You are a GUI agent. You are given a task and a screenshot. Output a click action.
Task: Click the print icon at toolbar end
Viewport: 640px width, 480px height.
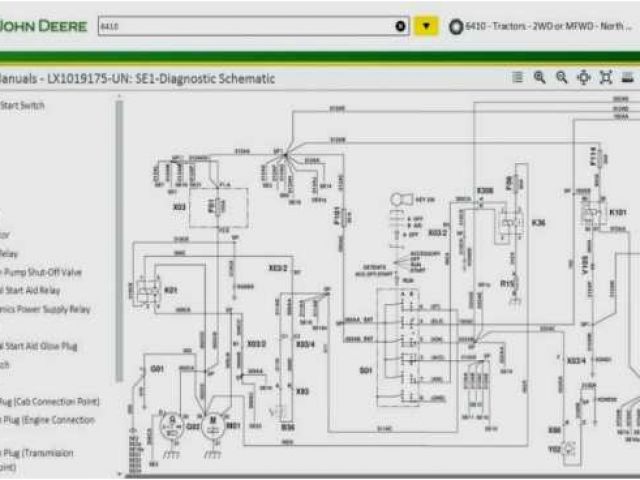628,77
